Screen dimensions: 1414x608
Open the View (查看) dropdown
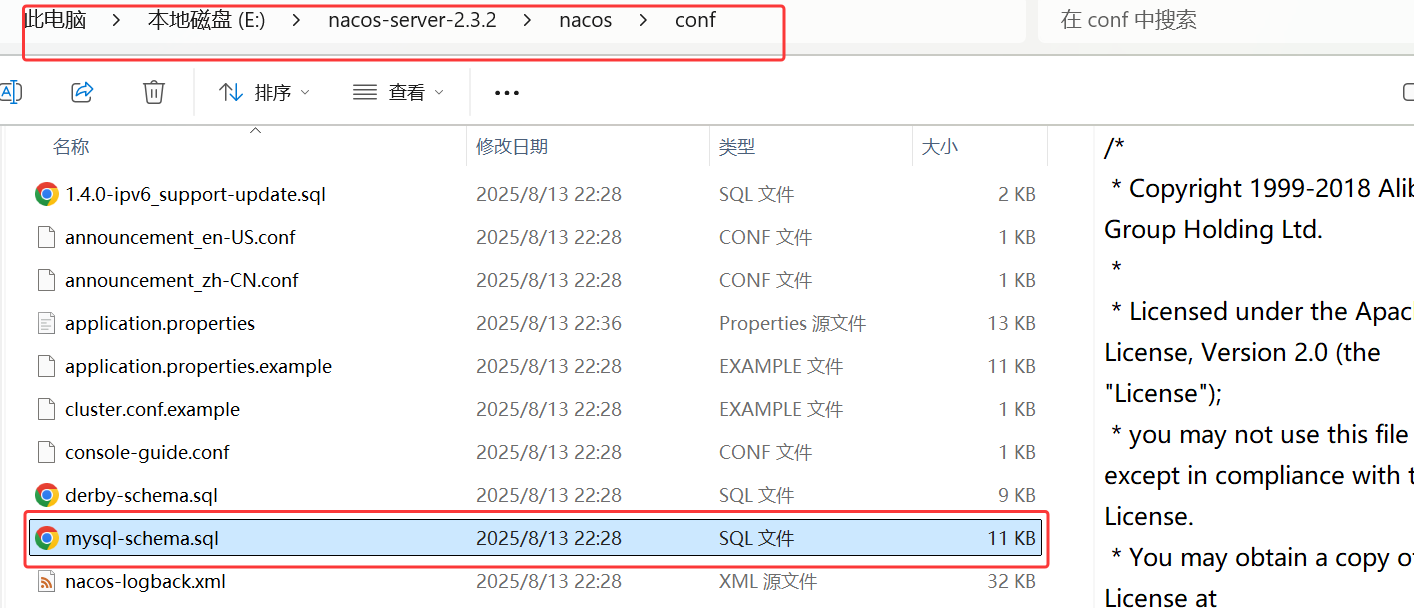pyautogui.click(x=398, y=92)
